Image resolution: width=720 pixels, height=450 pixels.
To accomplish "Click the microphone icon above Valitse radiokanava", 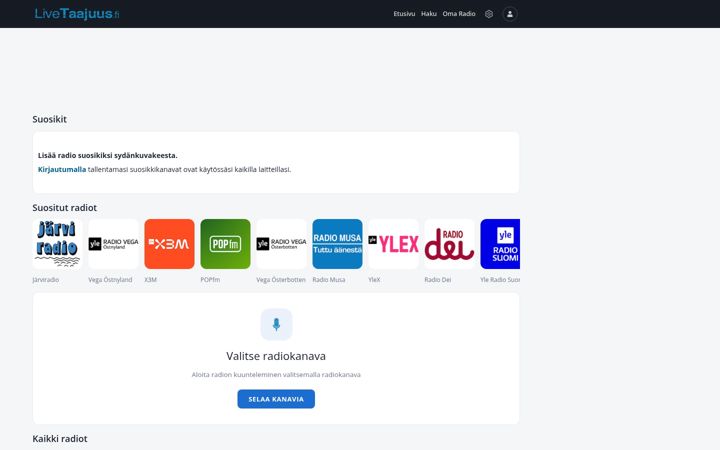I will 276,325.
